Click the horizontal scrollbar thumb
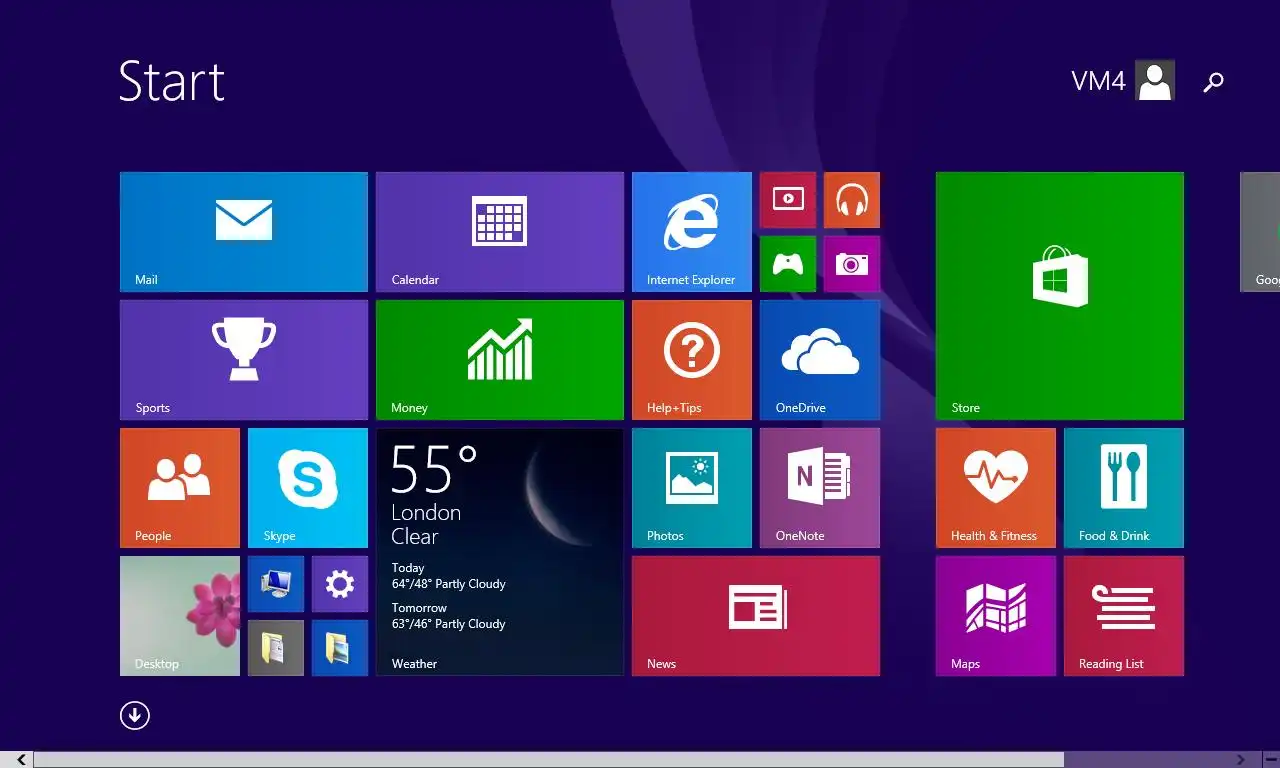The width and height of the screenshot is (1280, 768). pyautogui.click(x=549, y=760)
